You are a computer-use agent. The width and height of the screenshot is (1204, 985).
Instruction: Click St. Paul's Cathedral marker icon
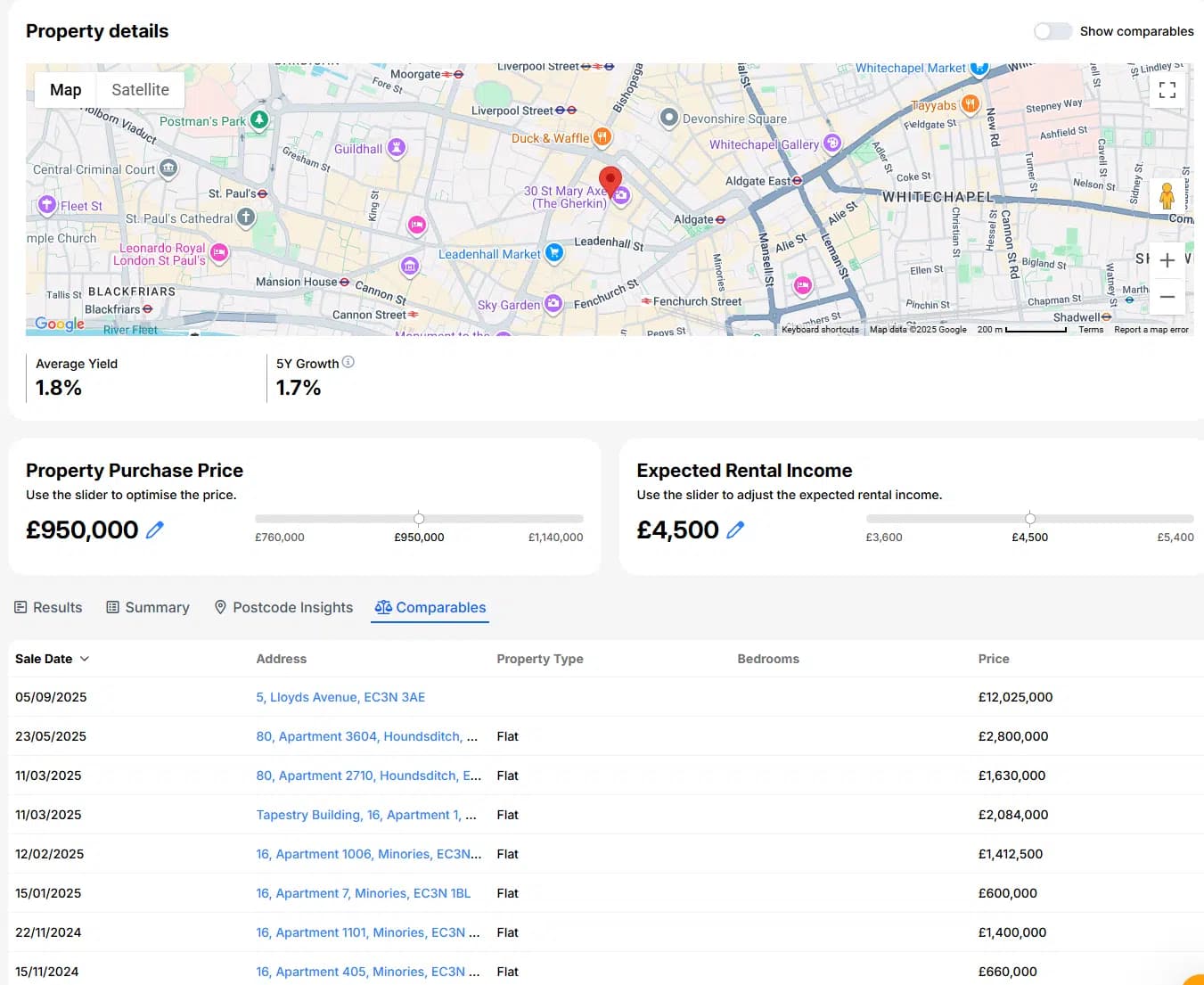246,218
